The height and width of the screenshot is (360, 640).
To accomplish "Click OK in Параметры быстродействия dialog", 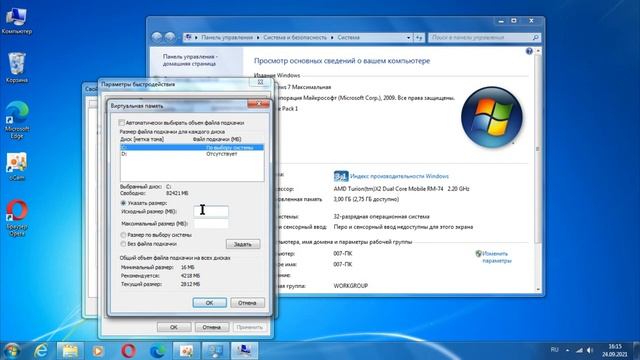I will [x=174, y=327].
